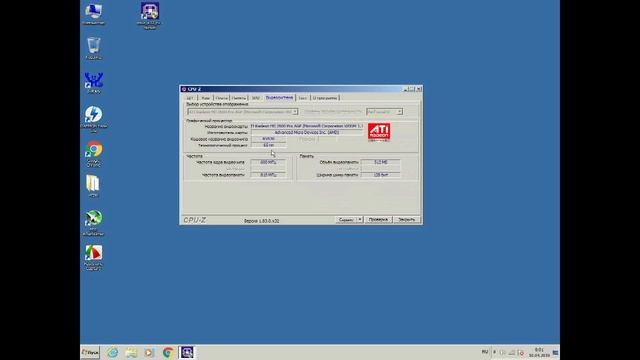Minimize the CPU-Z window
Viewport: 640px width, 360px height.
point(405,89)
